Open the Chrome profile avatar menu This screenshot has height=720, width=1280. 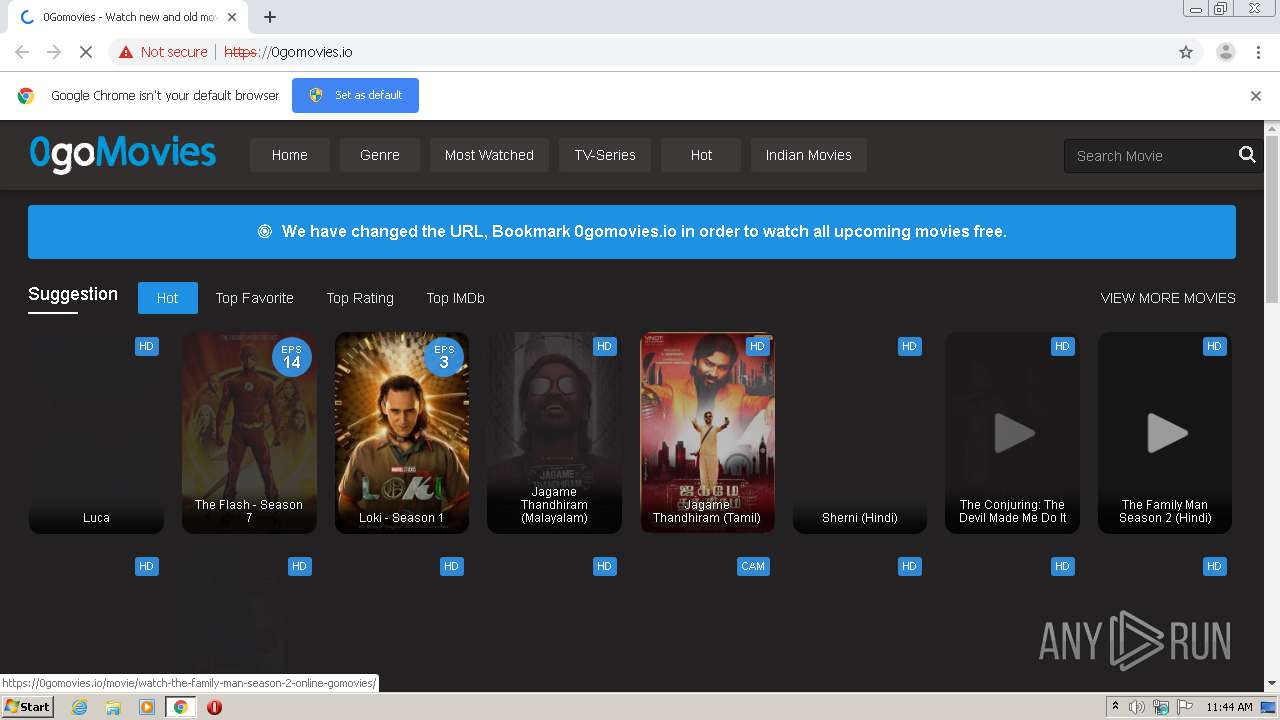tap(1225, 52)
